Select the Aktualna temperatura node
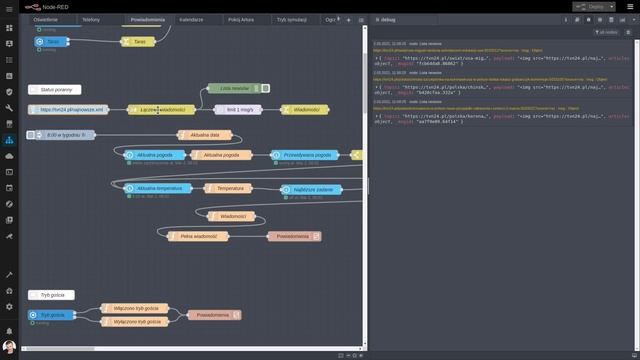640x360 pixels. pyautogui.click(x=158, y=188)
